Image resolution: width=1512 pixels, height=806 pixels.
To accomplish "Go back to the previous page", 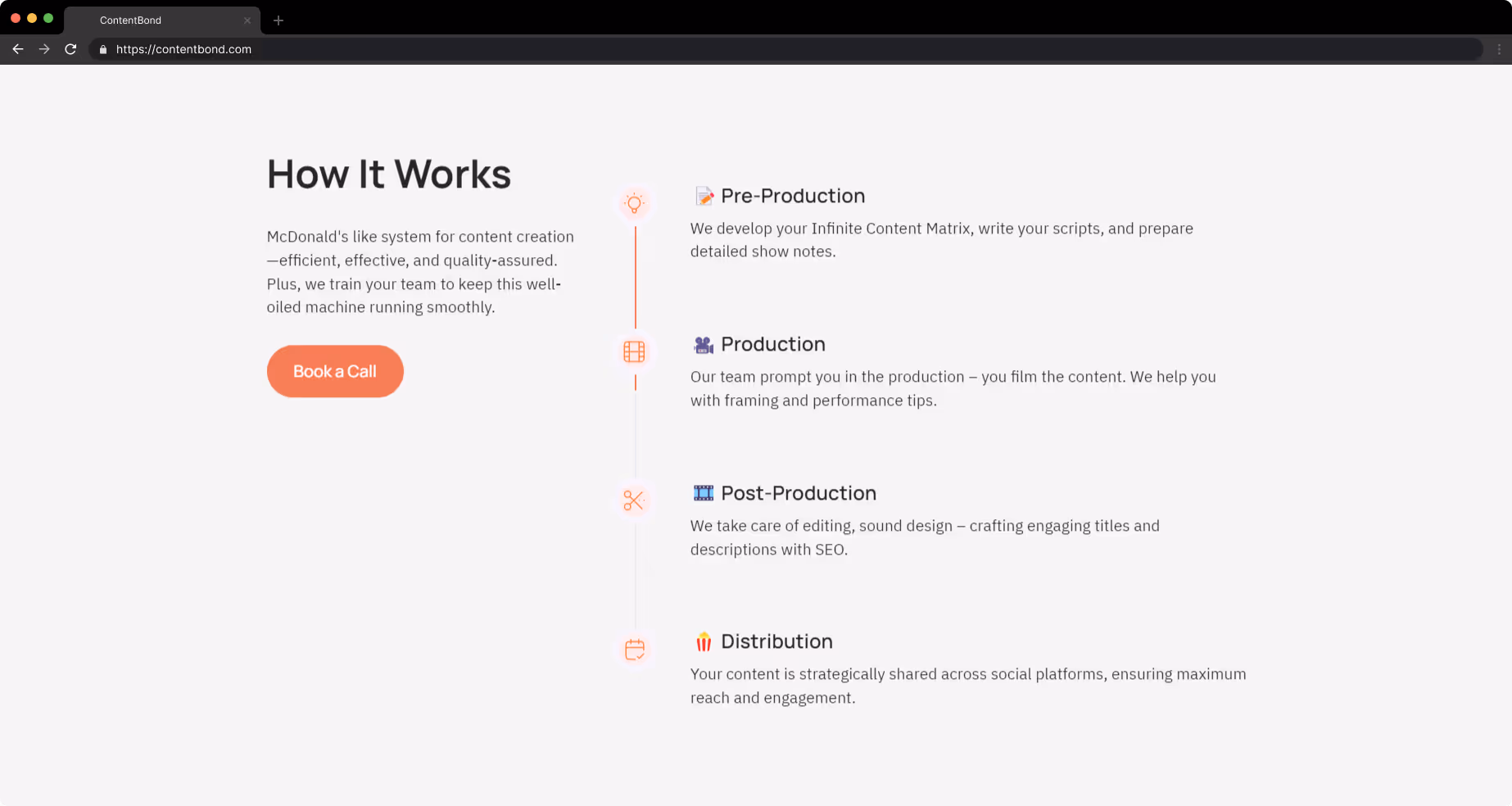I will point(18,49).
